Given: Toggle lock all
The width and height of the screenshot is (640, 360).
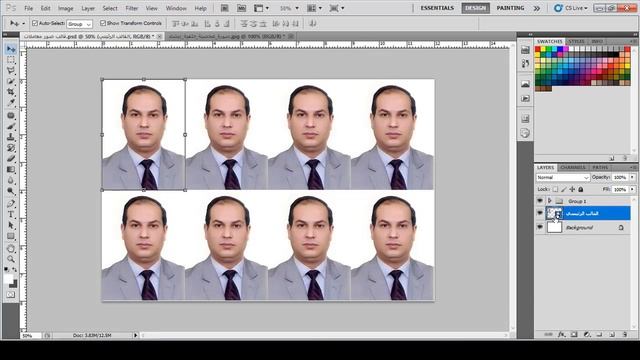Looking at the screenshot, I should (x=581, y=189).
